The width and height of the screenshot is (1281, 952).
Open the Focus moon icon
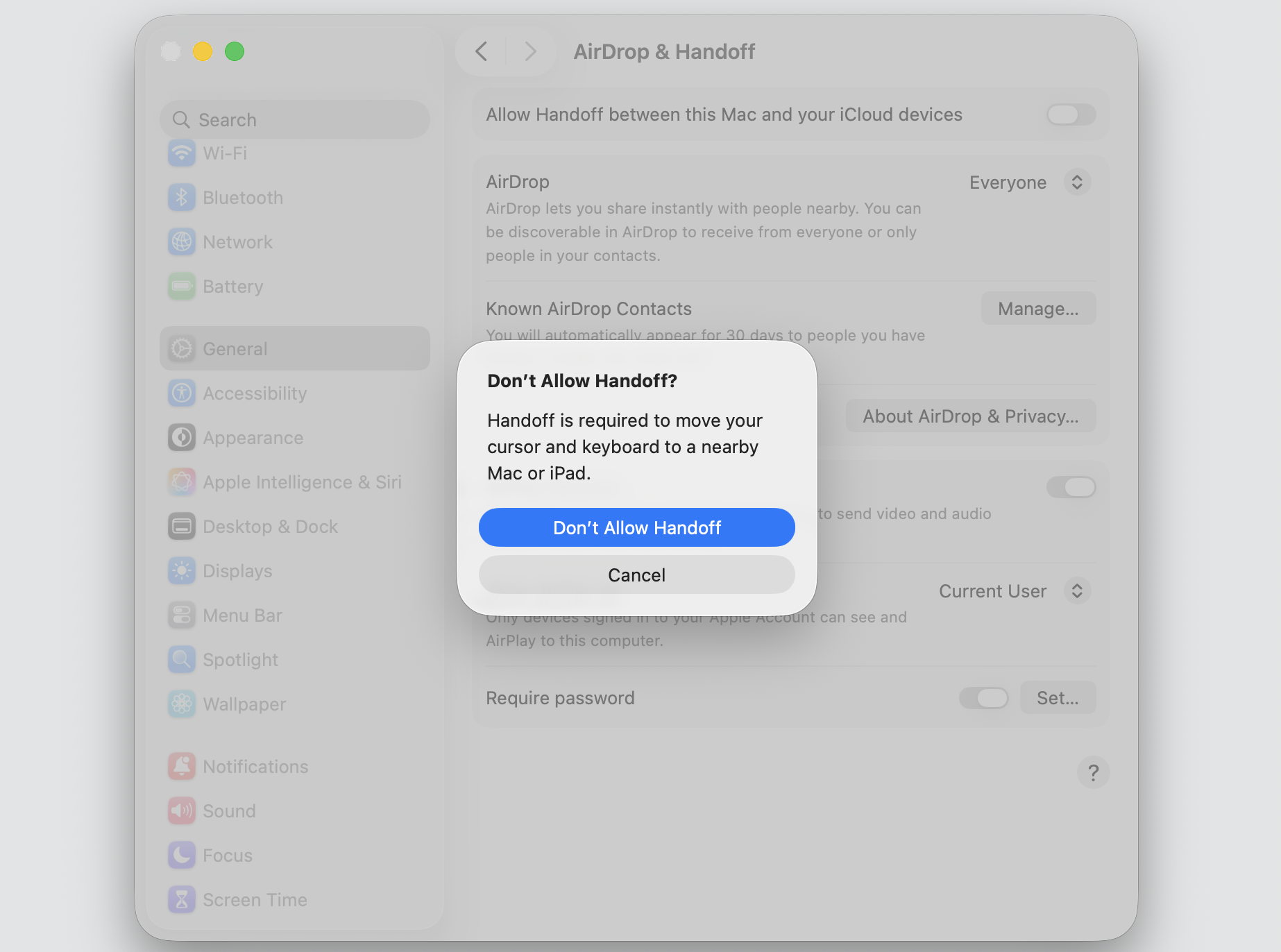pyautogui.click(x=182, y=856)
